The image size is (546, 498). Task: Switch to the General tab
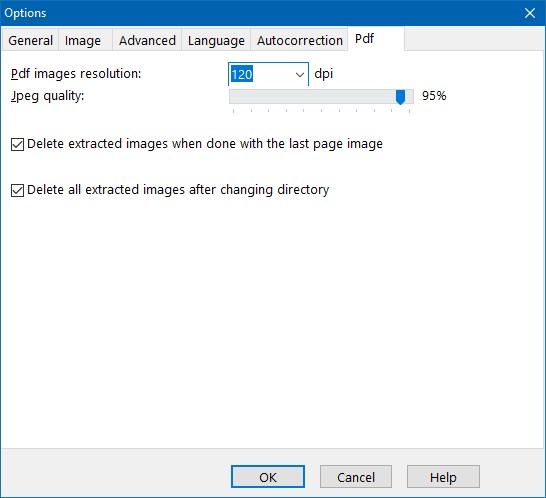coord(30,41)
